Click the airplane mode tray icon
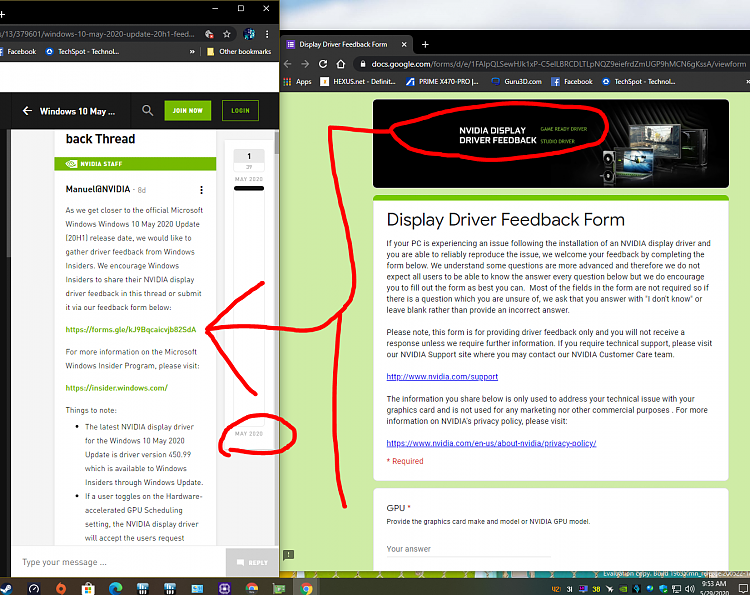Image resolution: width=750 pixels, height=595 pixels. [610, 589]
